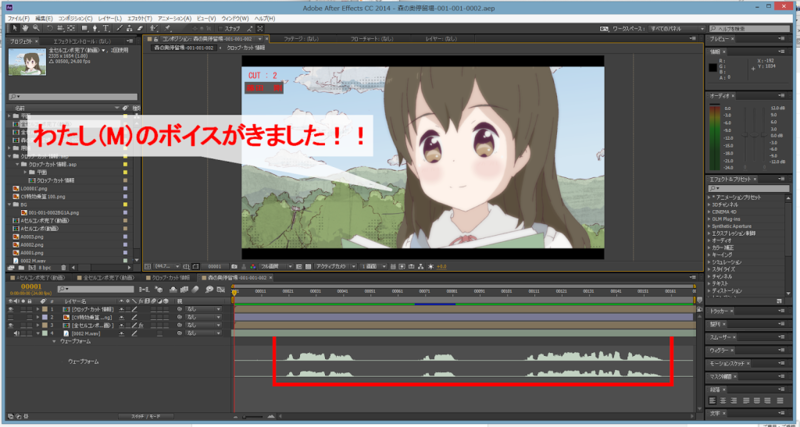Open the アクティブカメラ view dropdown
The height and width of the screenshot is (427, 800).
pos(334,266)
